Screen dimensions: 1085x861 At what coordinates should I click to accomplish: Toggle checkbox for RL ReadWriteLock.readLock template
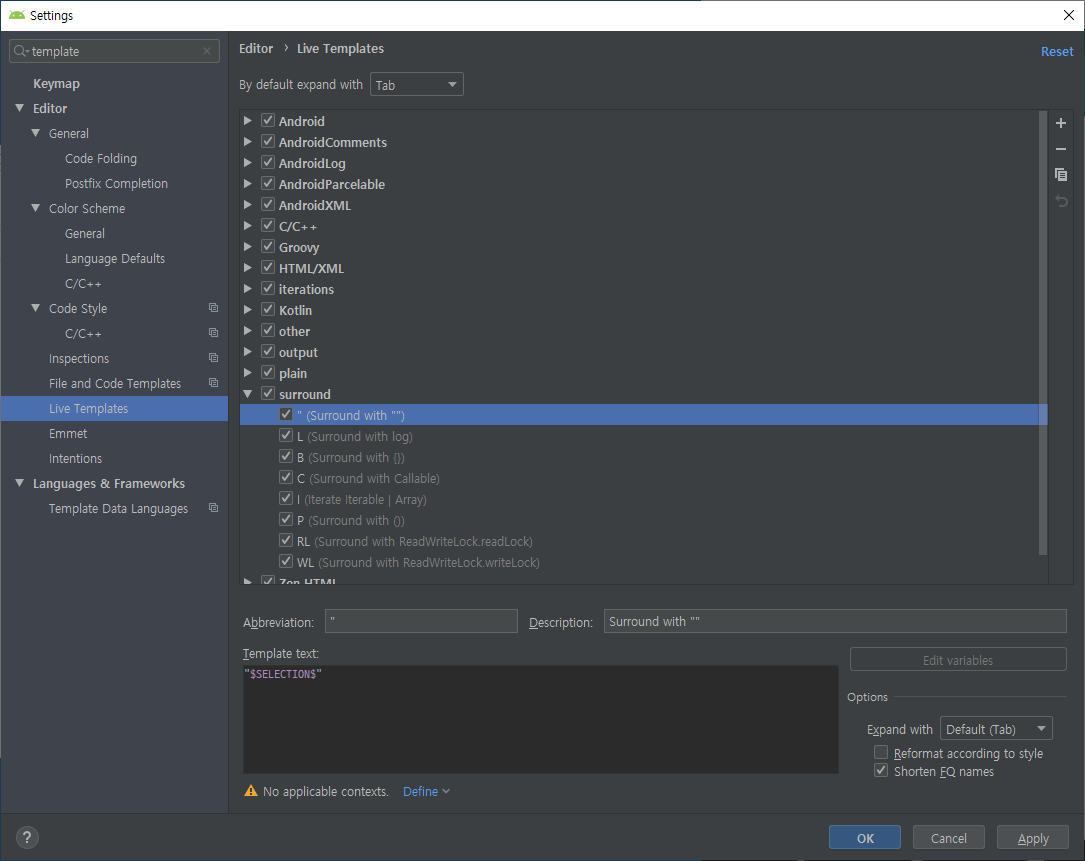tap(286, 541)
